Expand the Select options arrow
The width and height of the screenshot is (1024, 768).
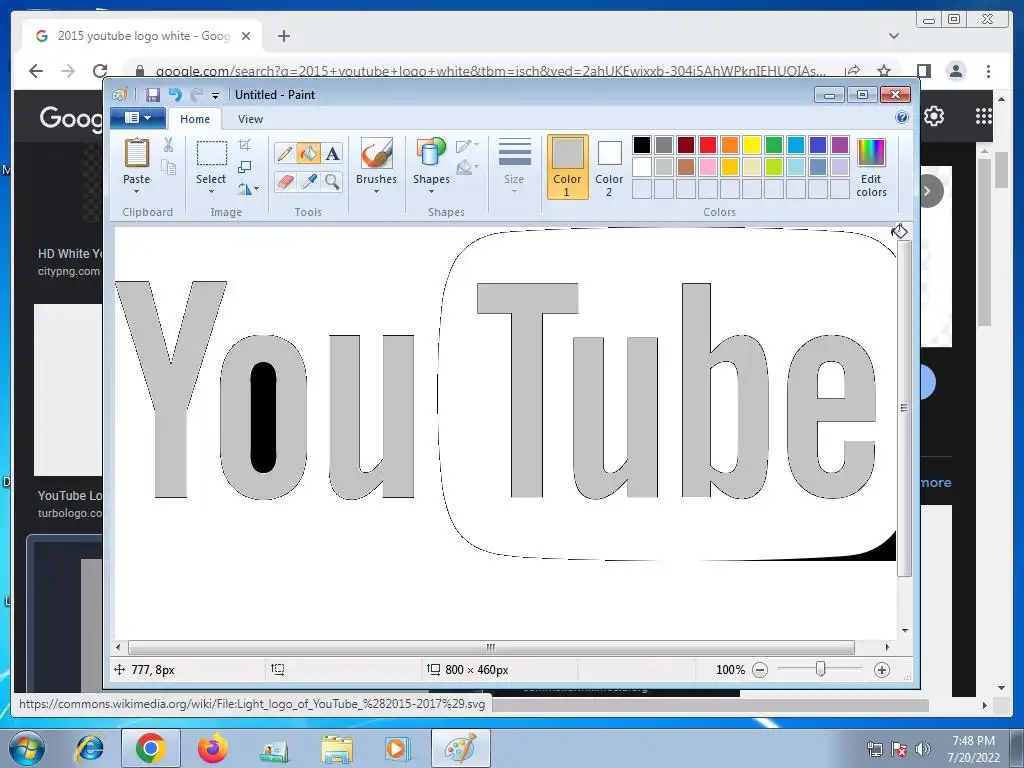pyautogui.click(x=212, y=191)
